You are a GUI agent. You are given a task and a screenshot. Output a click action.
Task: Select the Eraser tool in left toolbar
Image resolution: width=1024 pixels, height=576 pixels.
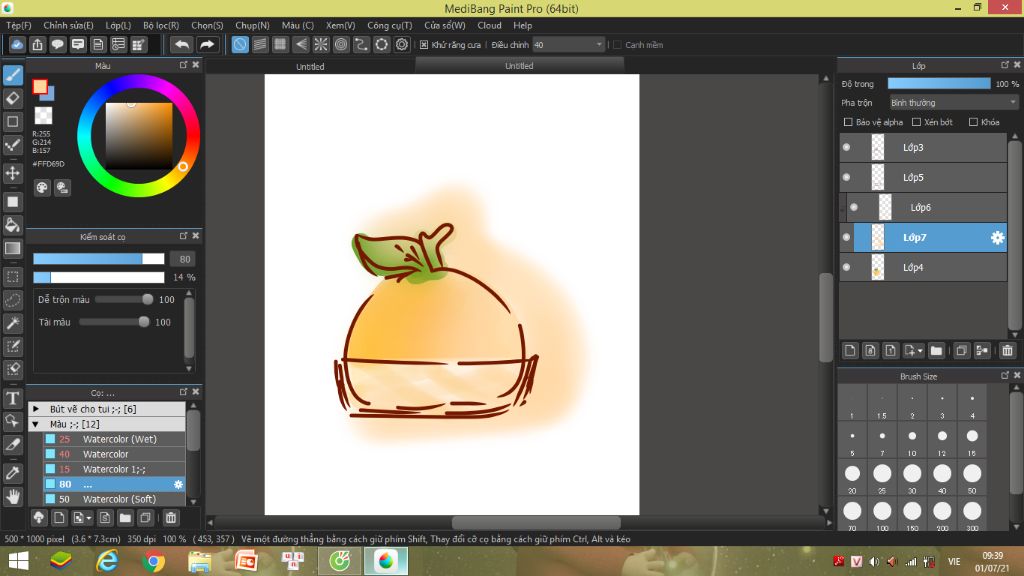tap(13, 98)
